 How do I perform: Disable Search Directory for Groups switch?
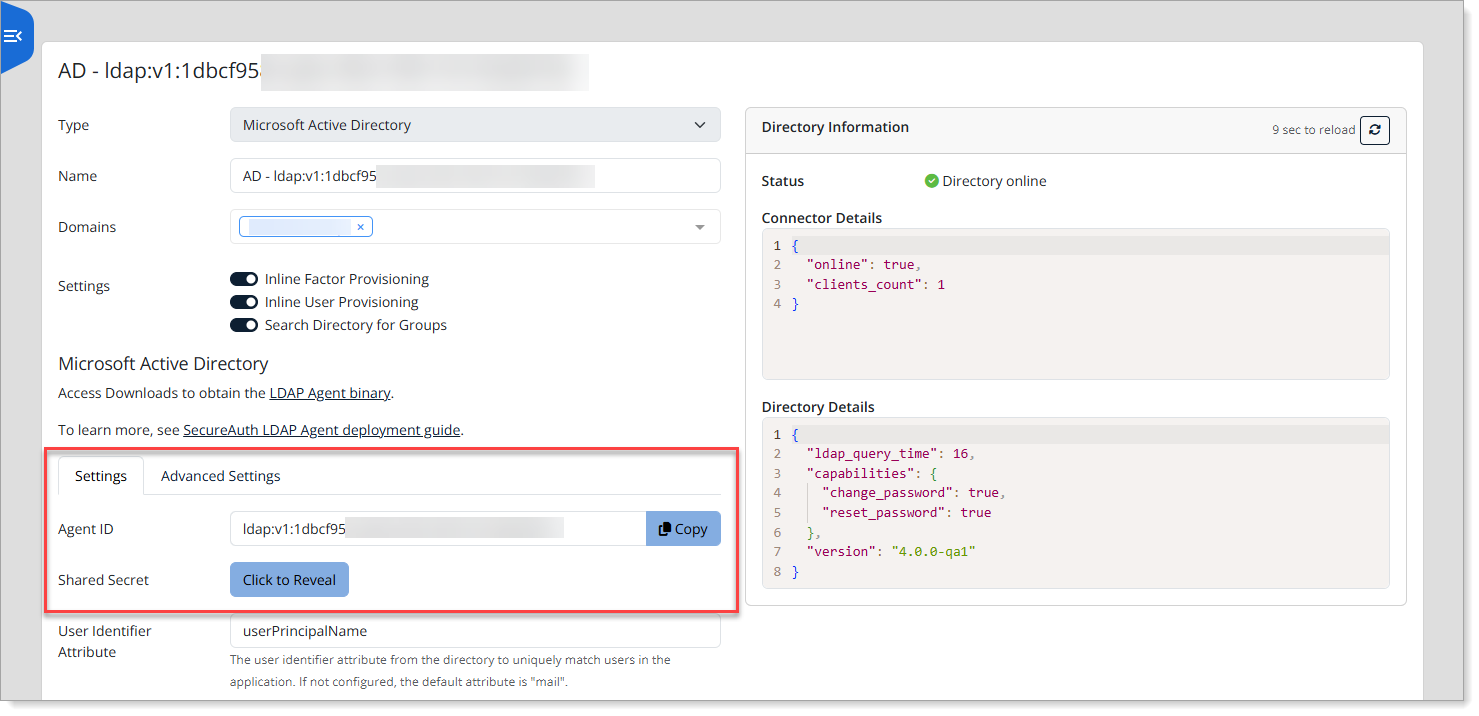244,325
